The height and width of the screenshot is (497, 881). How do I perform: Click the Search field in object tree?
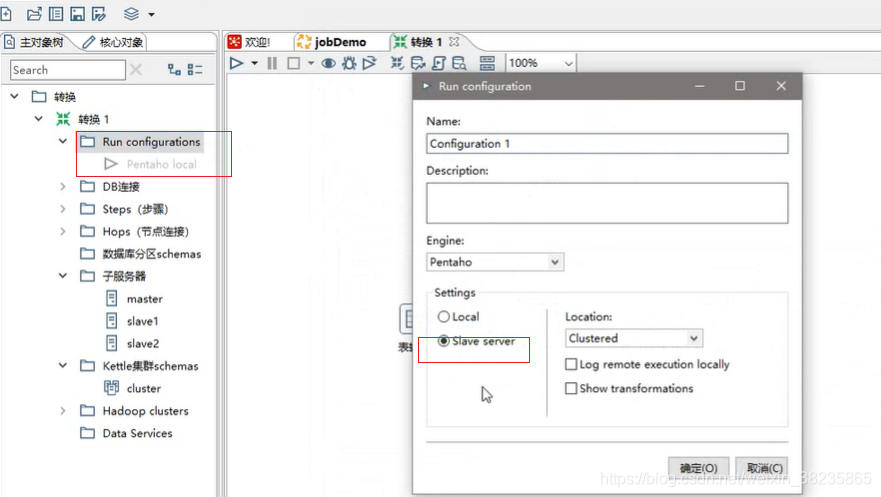click(x=67, y=70)
